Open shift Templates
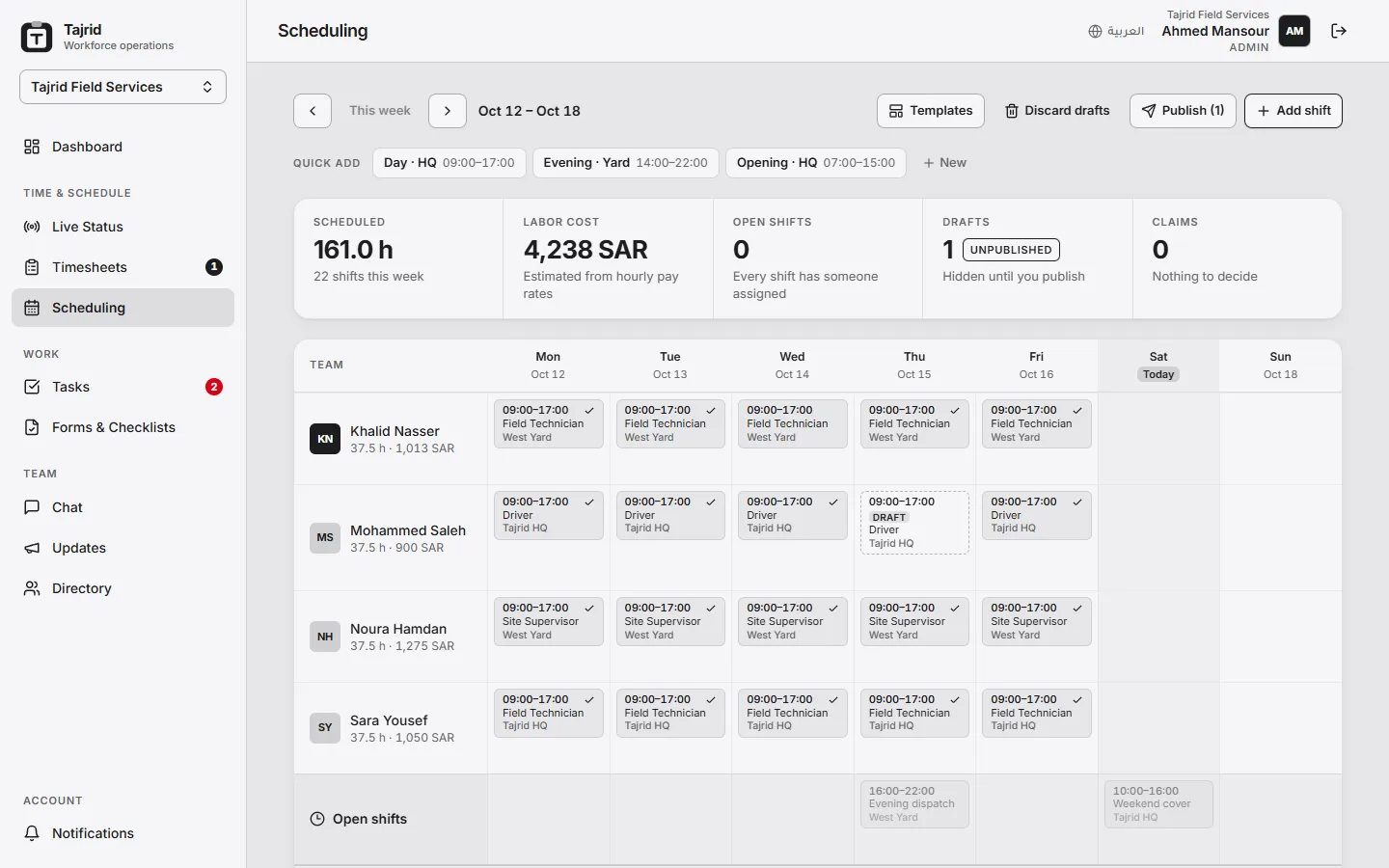The width and height of the screenshot is (1389, 868). tap(931, 111)
